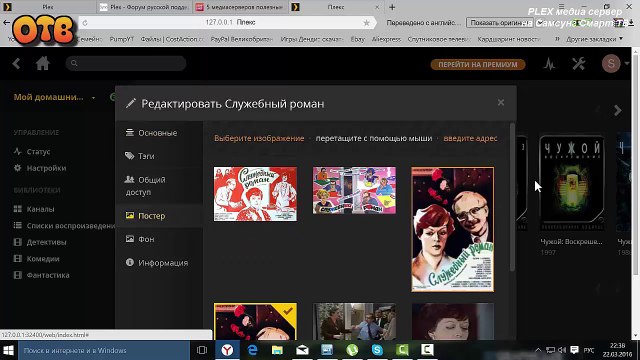This screenshot has width=640, height=360.
Task: Open Windows Start menu
Action: [9, 350]
